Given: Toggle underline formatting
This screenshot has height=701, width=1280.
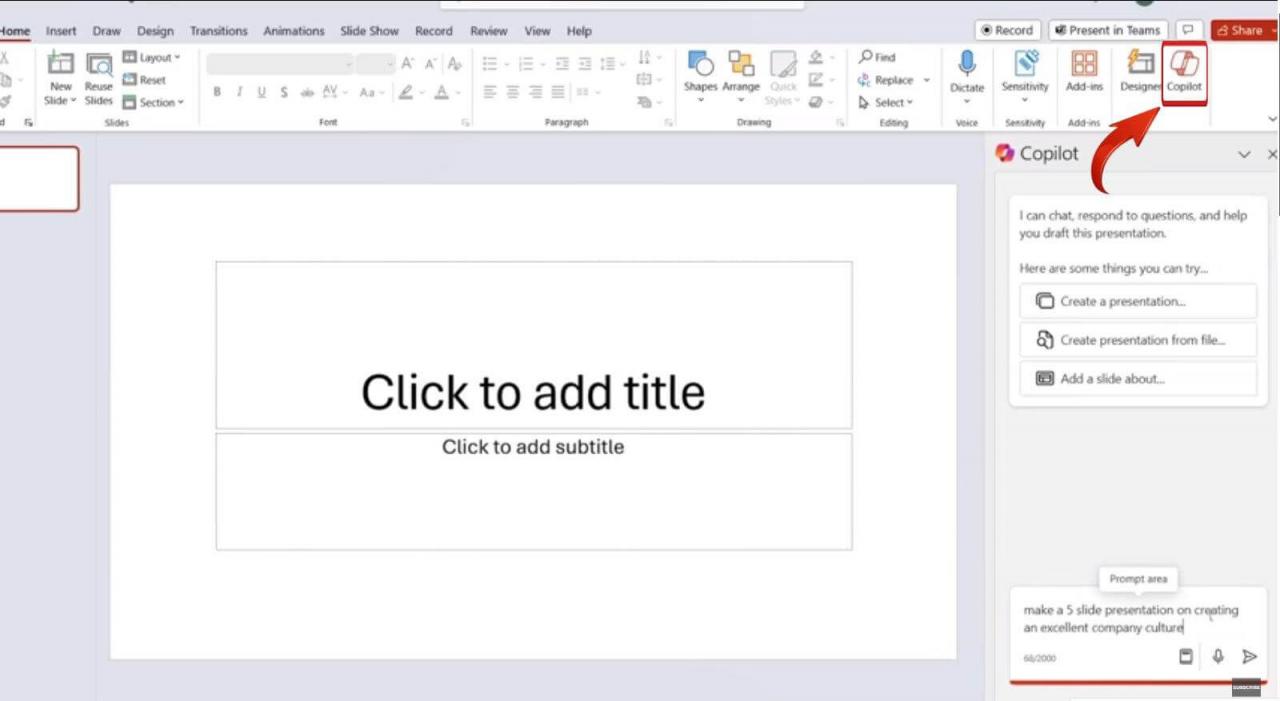Looking at the screenshot, I should pos(261,91).
